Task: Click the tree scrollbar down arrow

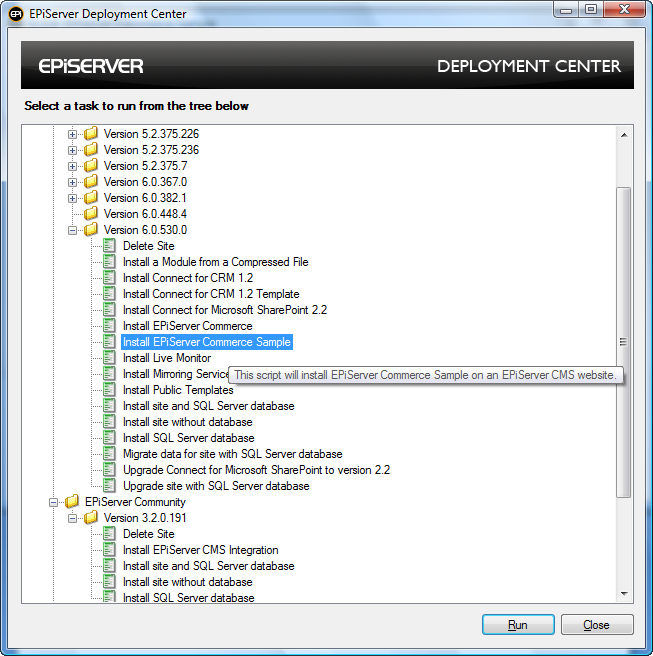Action: [625, 595]
